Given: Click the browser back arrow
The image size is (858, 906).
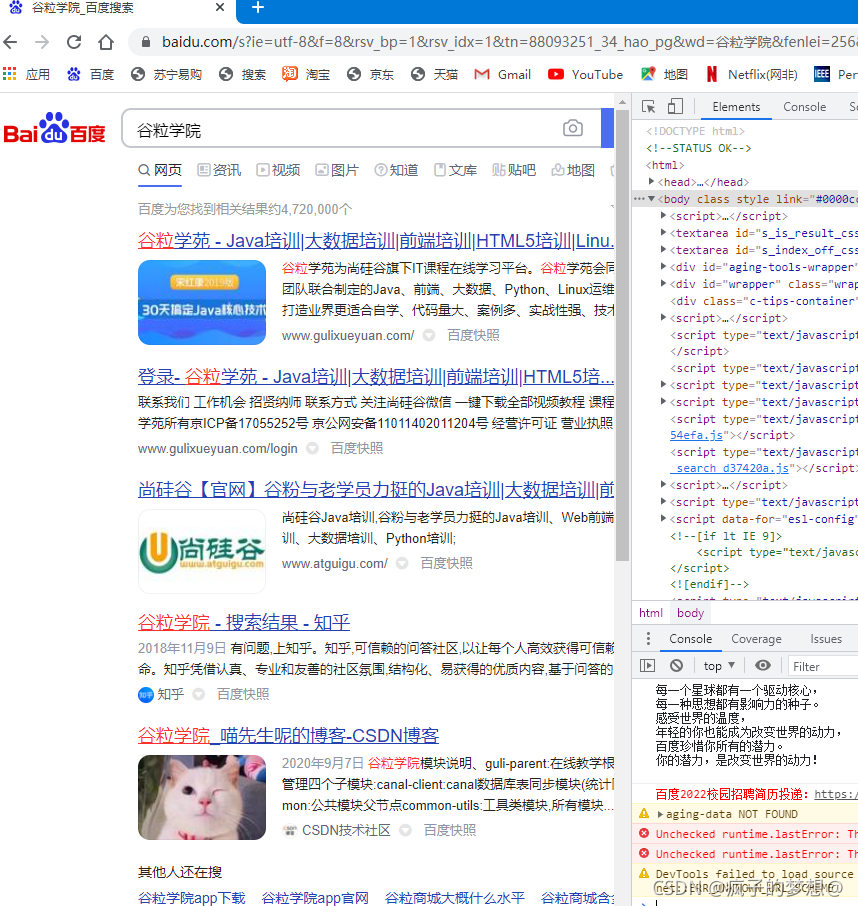Looking at the screenshot, I should 10,42.
